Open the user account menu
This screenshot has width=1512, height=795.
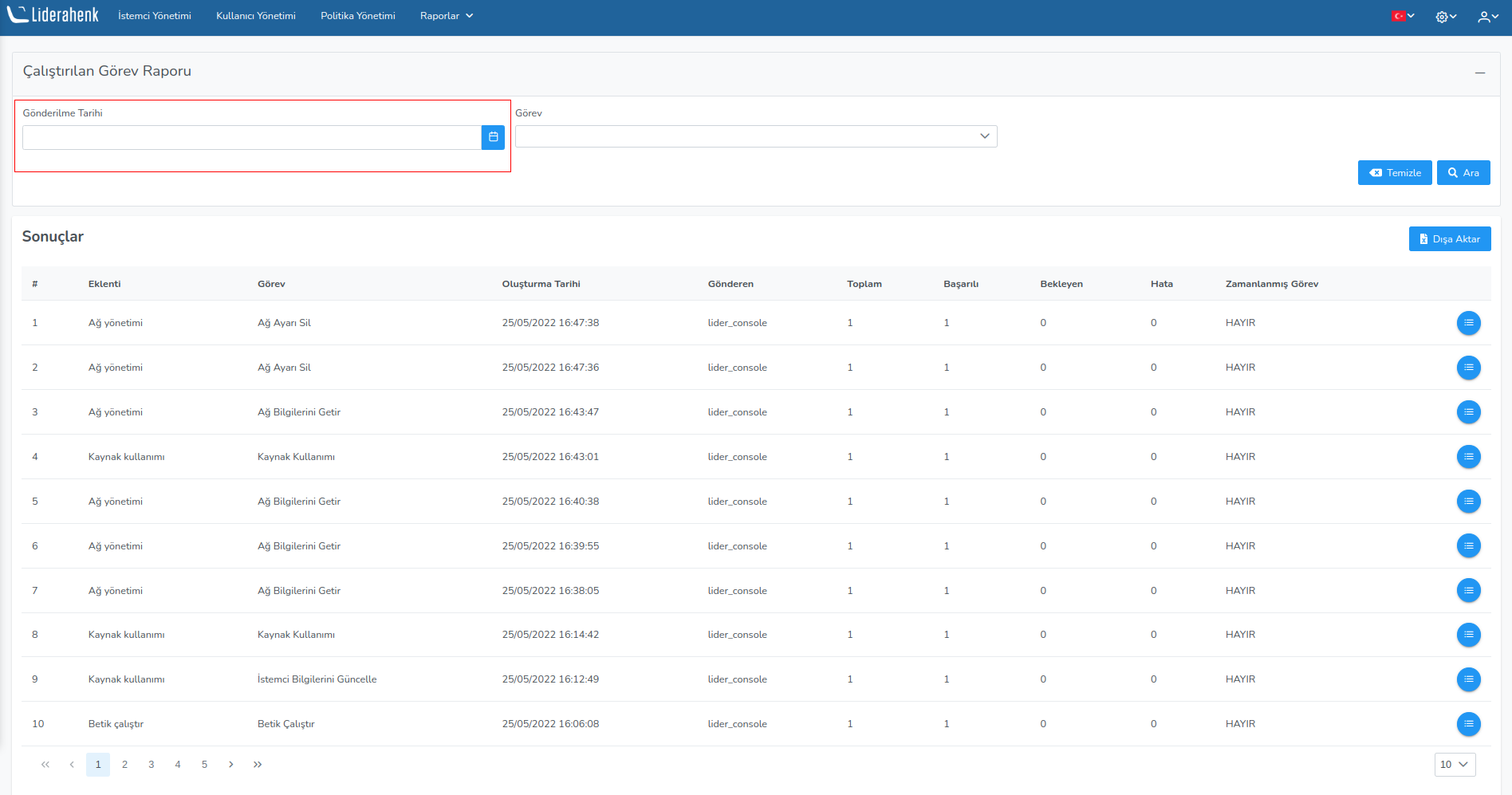(1487, 16)
